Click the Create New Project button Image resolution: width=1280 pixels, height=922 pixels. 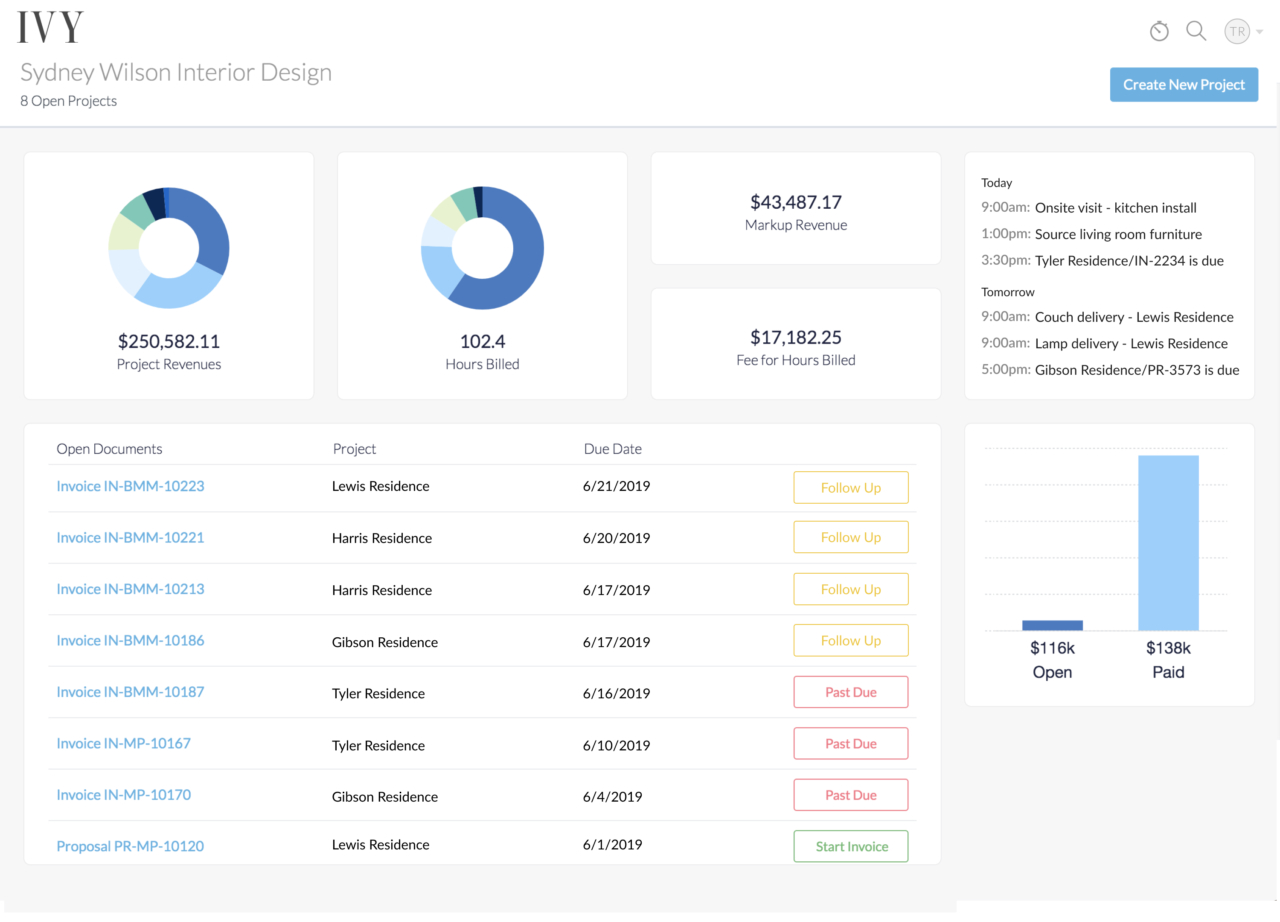[x=1184, y=84]
